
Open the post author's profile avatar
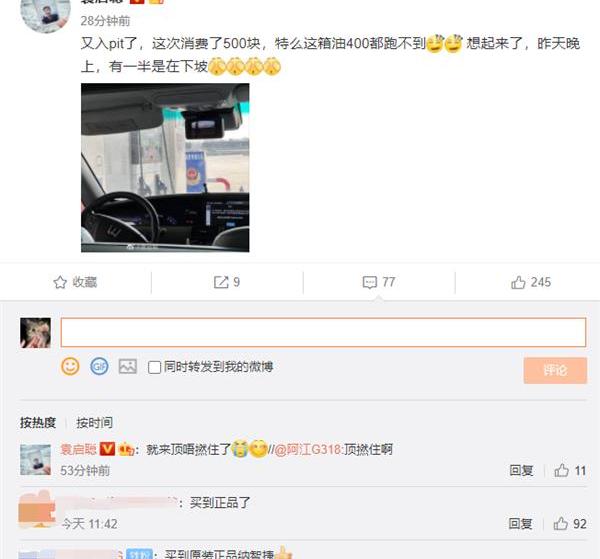tap(45, 13)
